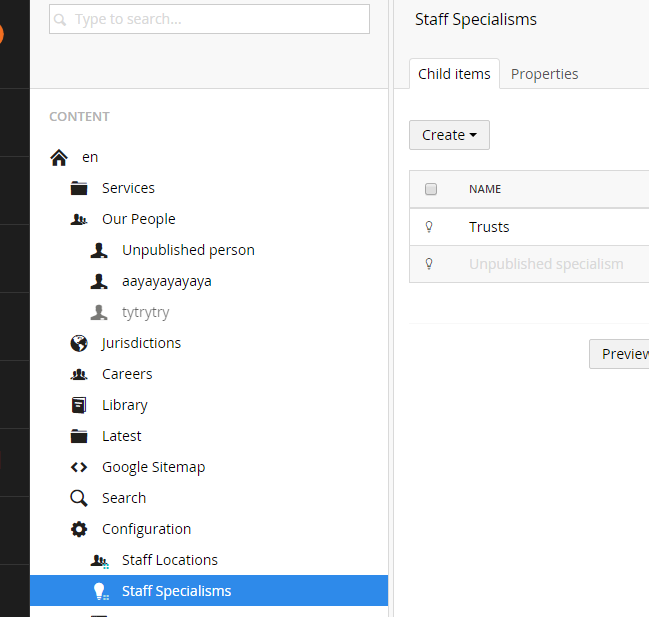Focus the Type to search field
Image resolution: width=649 pixels, height=617 pixels.
[209, 19]
